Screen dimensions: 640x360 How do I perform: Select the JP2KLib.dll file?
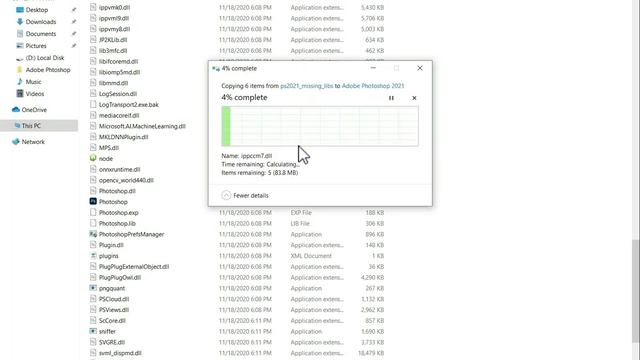[113, 40]
